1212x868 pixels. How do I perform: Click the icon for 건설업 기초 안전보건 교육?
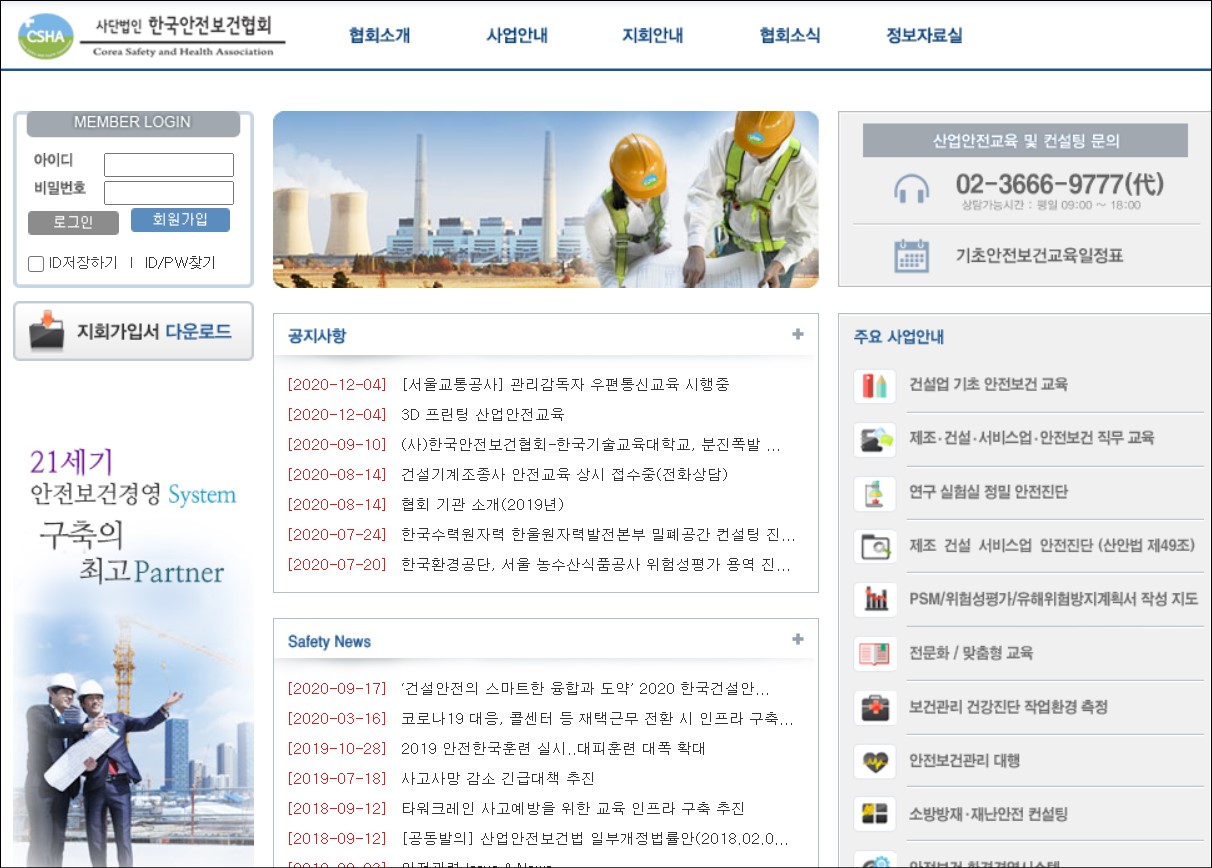click(875, 385)
